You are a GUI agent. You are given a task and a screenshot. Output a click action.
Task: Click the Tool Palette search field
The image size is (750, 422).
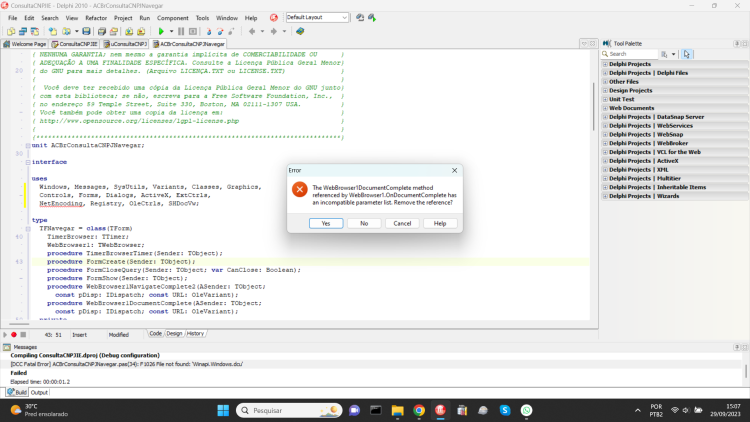tap(629, 54)
